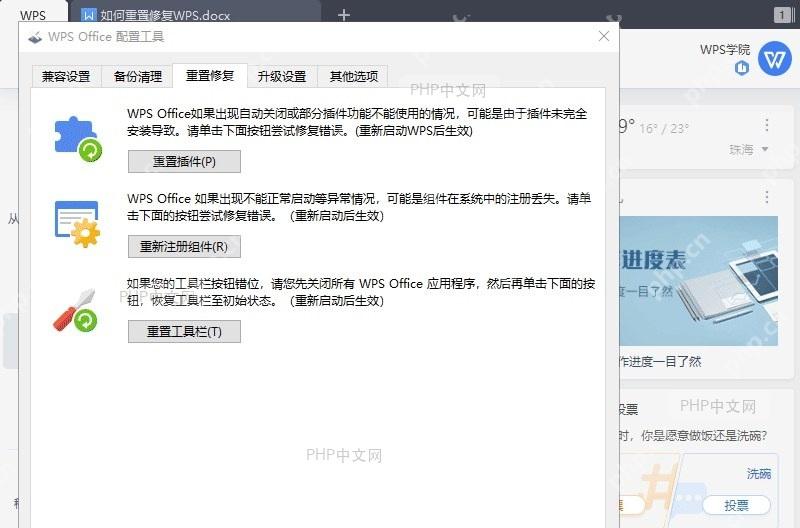This screenshot has height=528, width=800.
Task: Click the 重置工具栏(T) button
Action: (184, 332)
